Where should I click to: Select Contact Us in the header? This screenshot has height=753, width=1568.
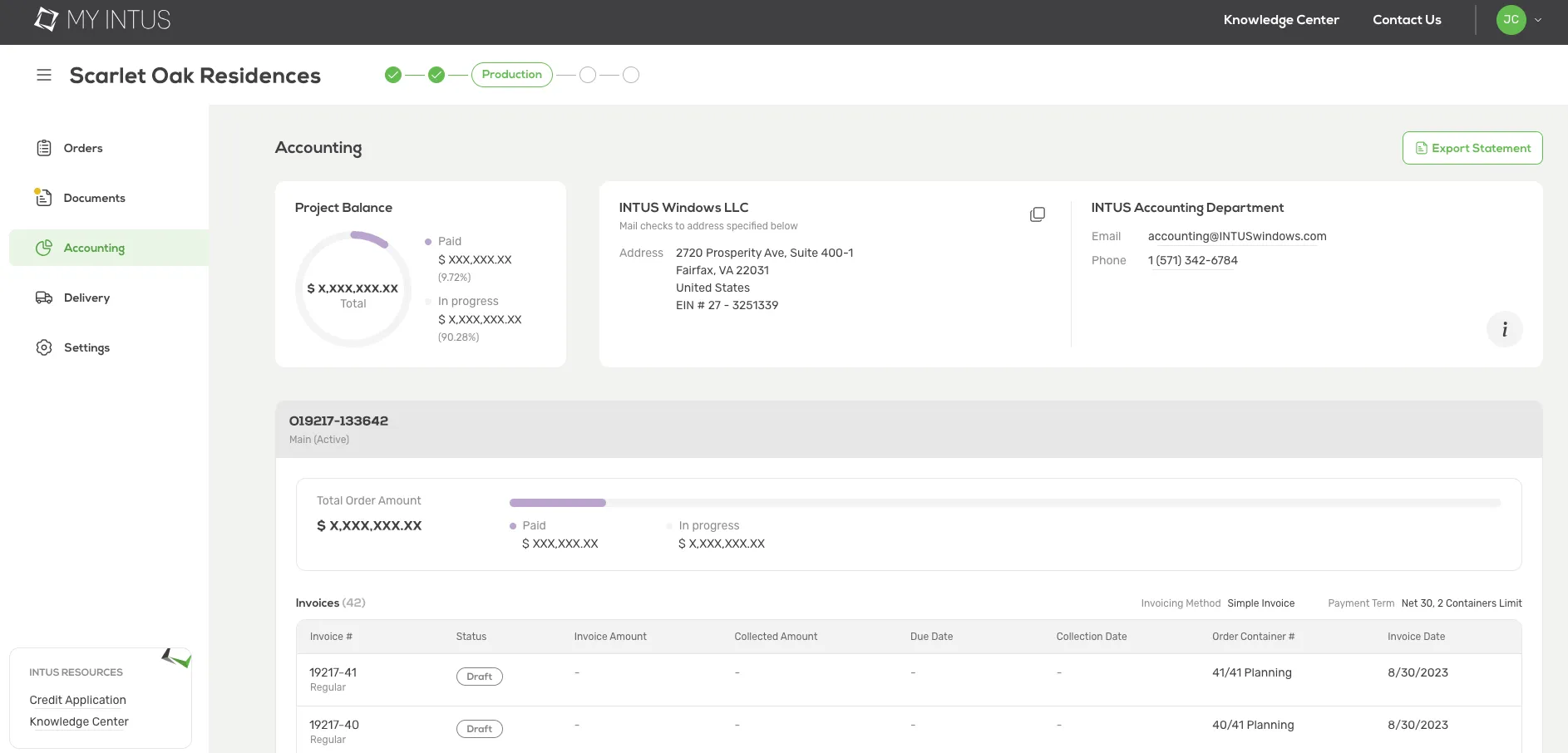click(1407, 19)
